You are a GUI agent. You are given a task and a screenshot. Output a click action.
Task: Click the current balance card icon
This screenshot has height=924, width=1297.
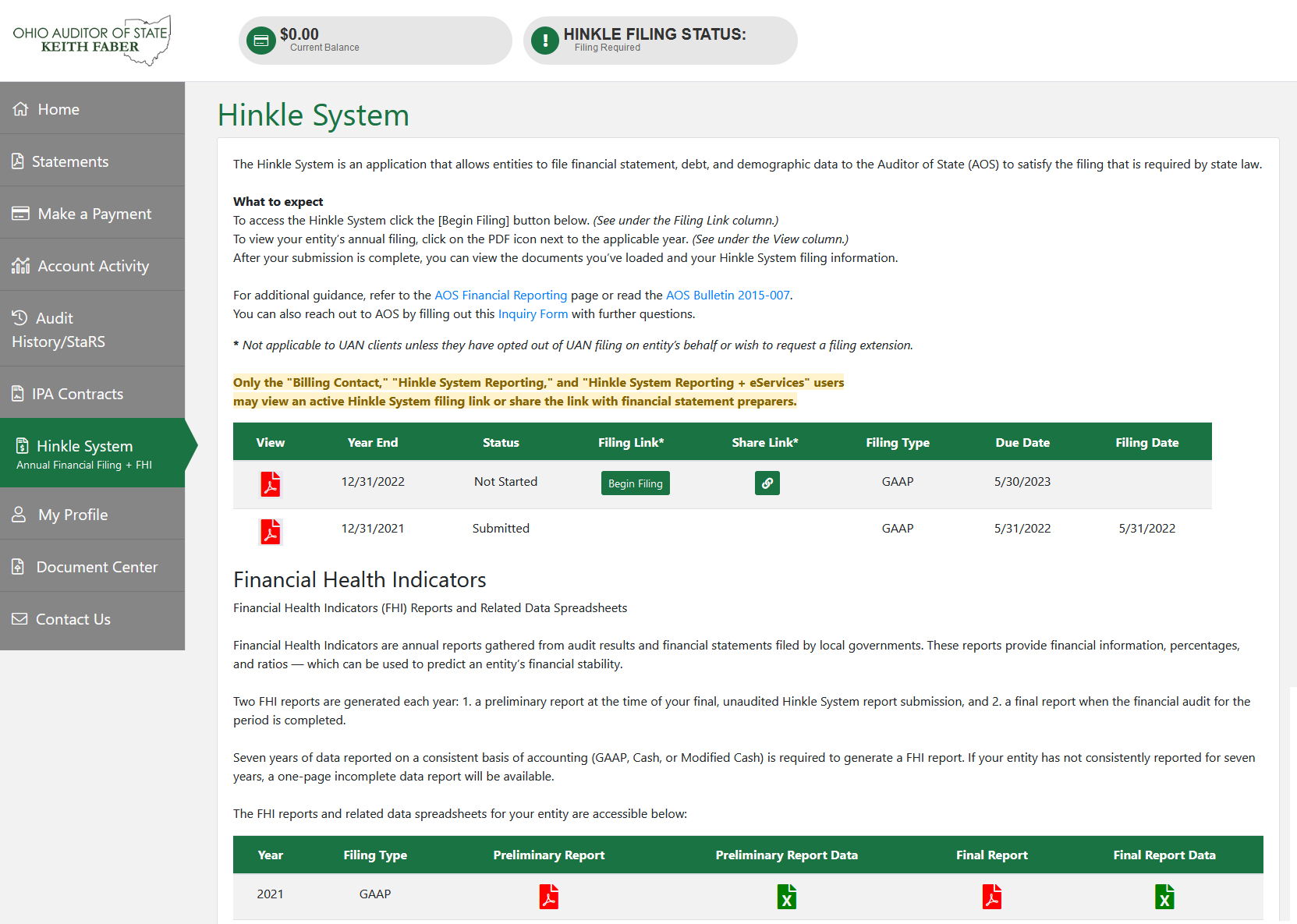pos(261,41)
